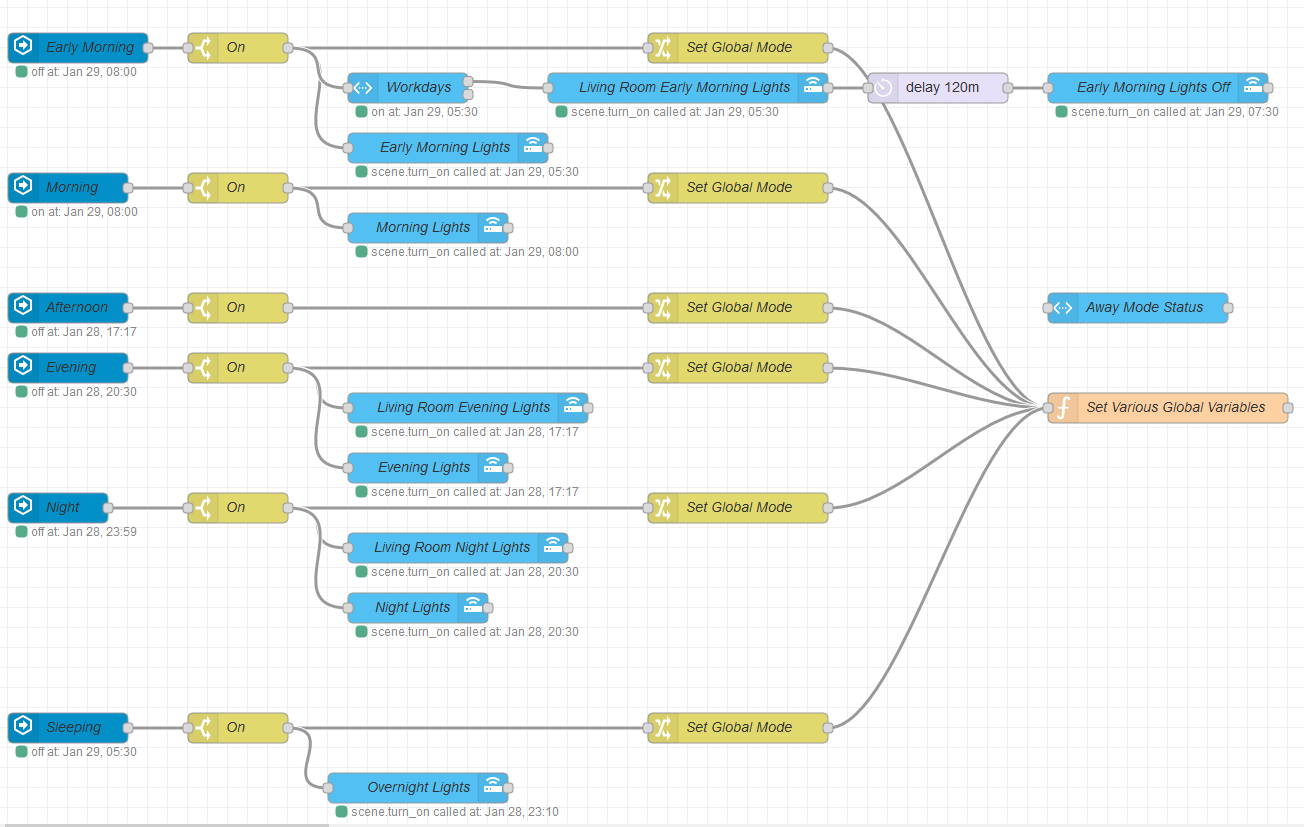Viewport: 1304px width, 827px height.
Task: Click the change icon on Morning's Set Global Mode node
Action: (663, 187)
